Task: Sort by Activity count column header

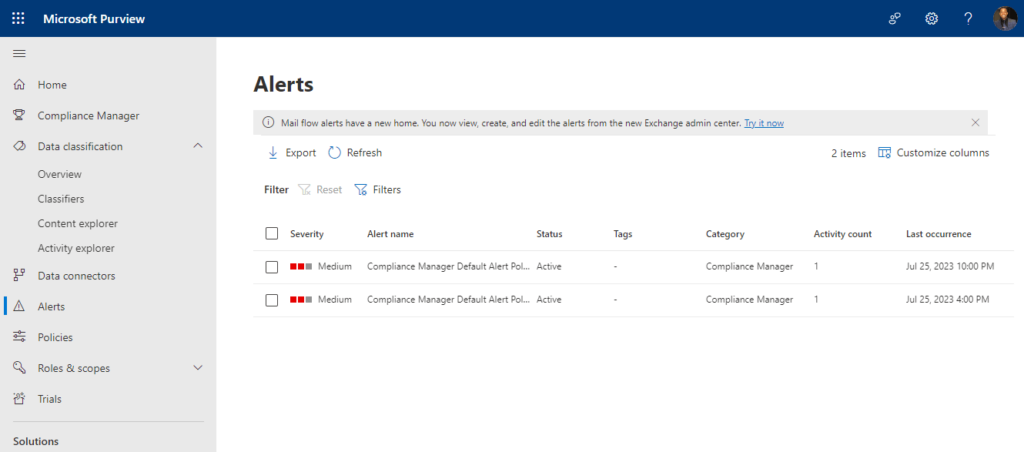Action: tap(842, 234)
